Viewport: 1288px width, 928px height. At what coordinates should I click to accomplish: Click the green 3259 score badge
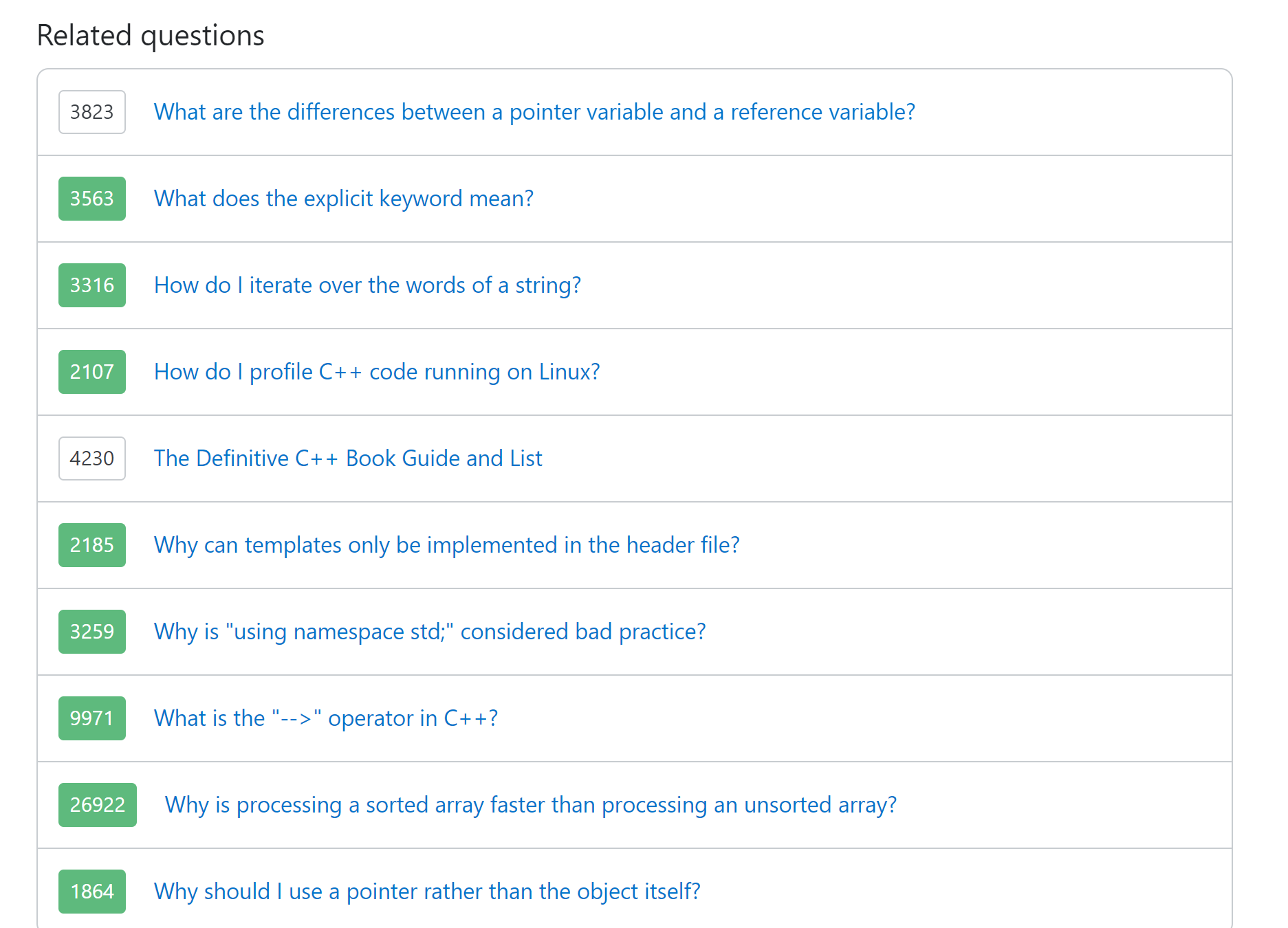click(92, 632)
